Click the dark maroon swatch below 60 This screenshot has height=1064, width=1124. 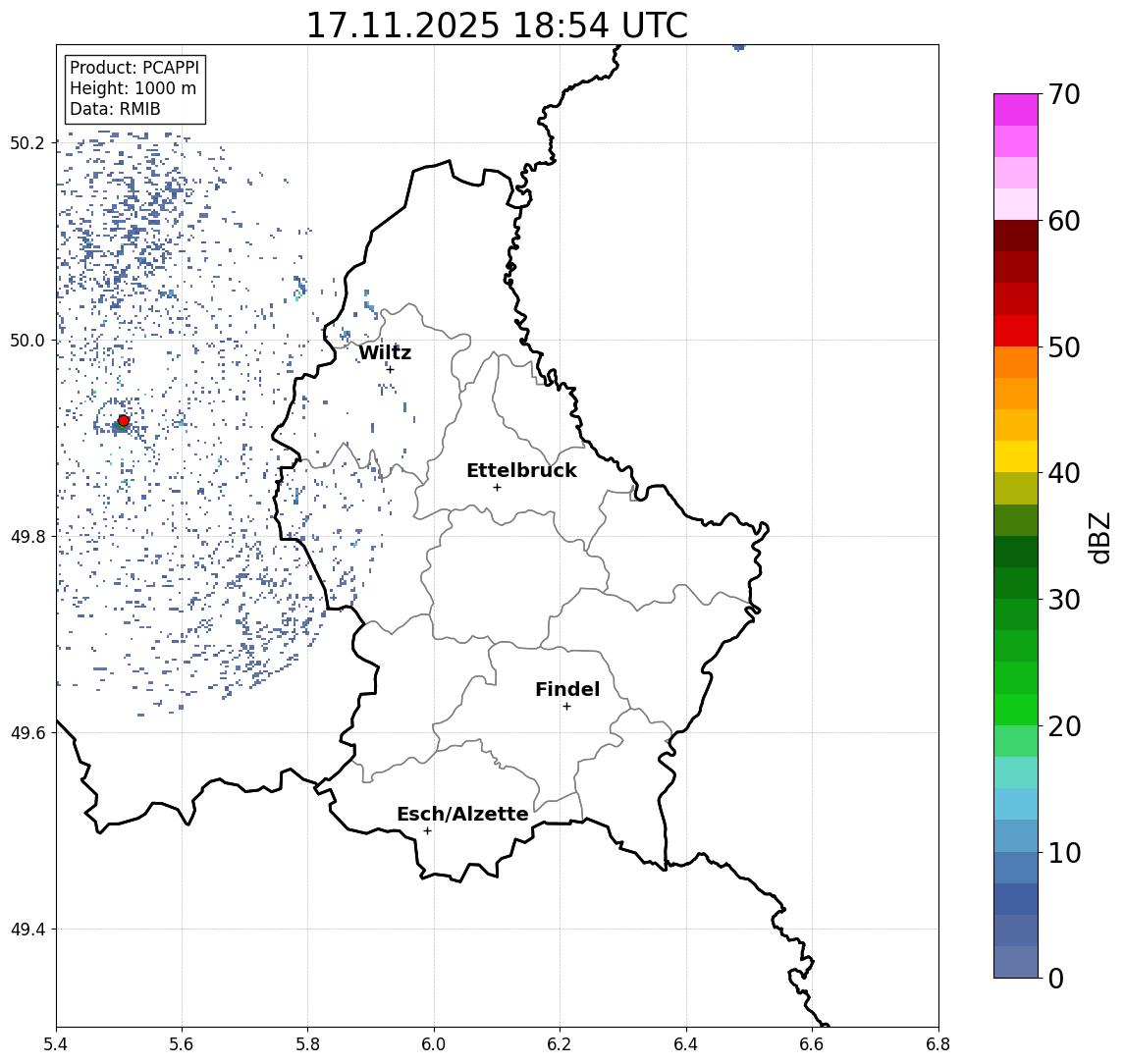1016,236
